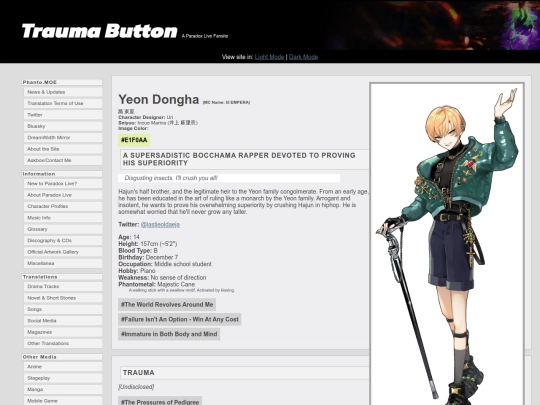Click the #Failure Isn't An Option tag

point(179,319)
